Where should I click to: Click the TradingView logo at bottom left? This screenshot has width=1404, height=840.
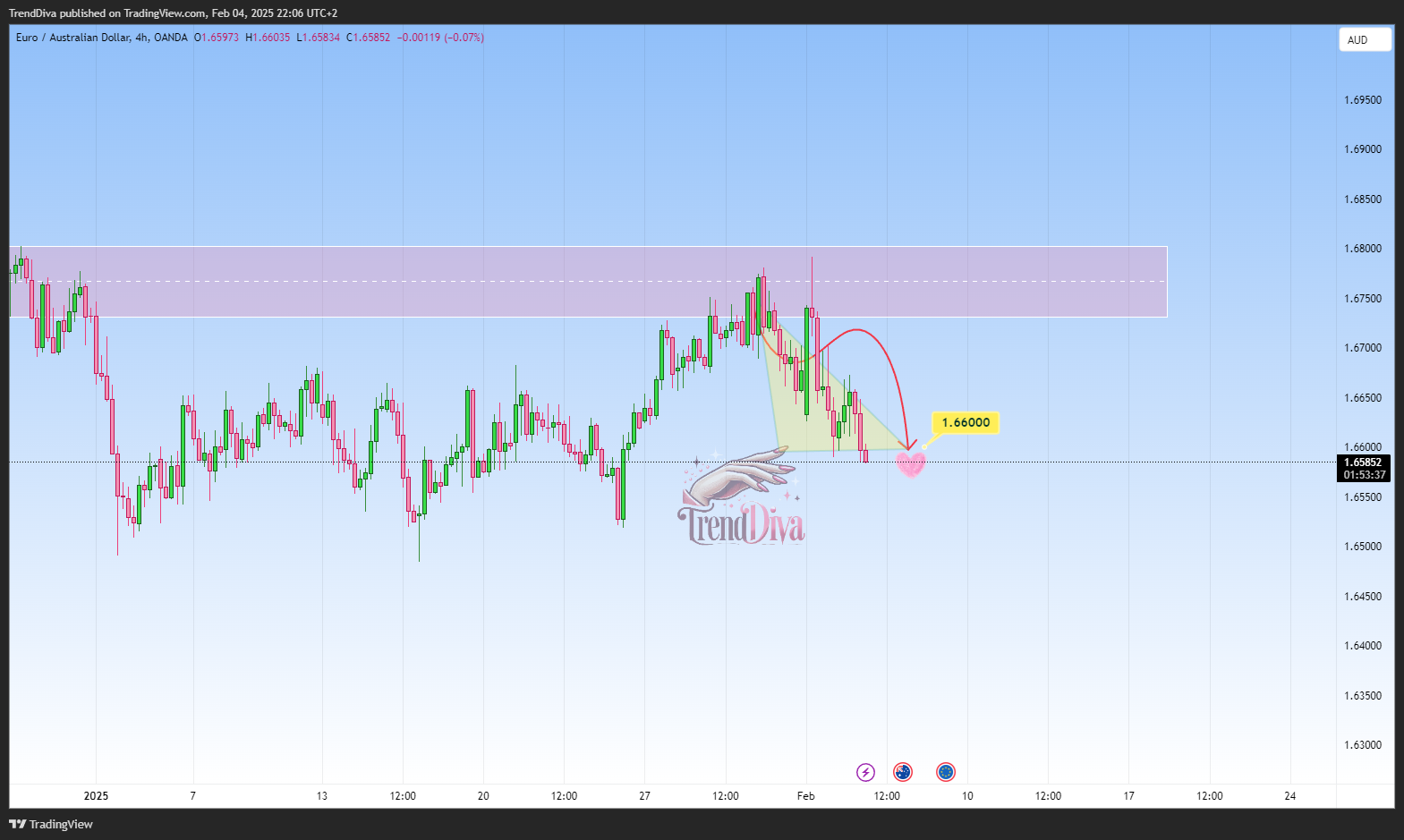[51, 824]
